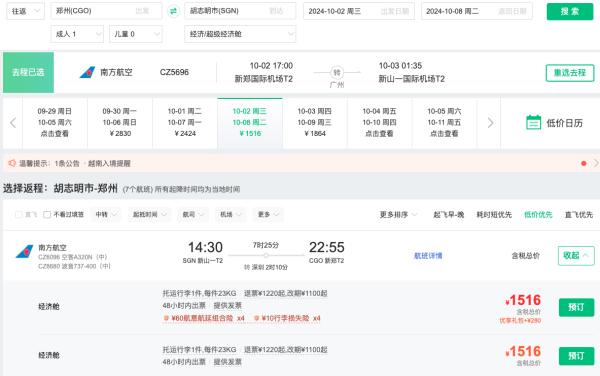Viewport: 600px width, 376px height.
Task: Open low-price calendar icon
Action: pos(533,122)
